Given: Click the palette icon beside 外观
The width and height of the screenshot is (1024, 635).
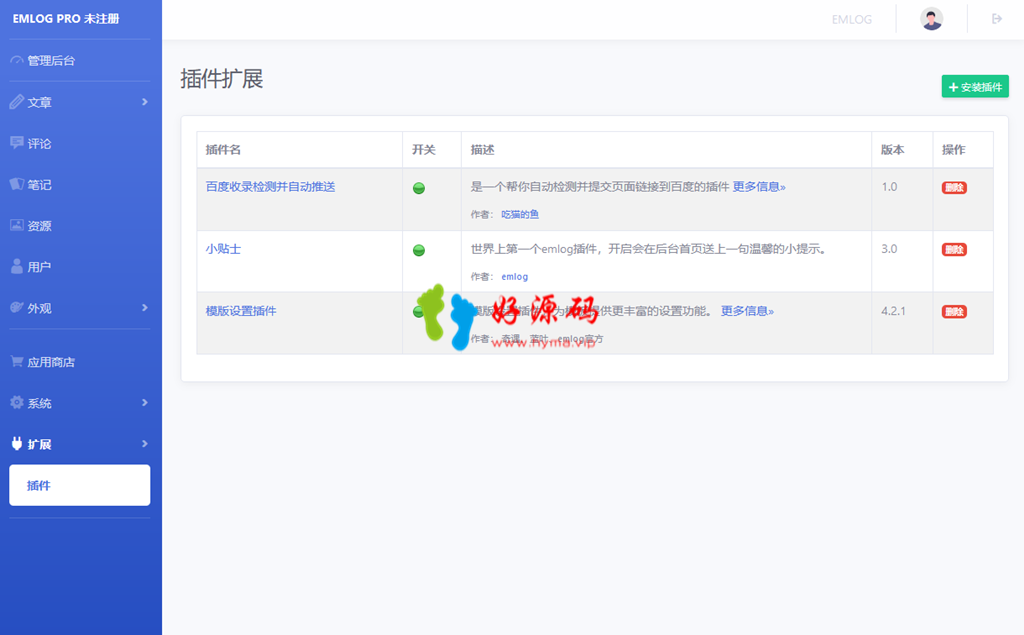Looking at the screenshot, I should 16,308.
